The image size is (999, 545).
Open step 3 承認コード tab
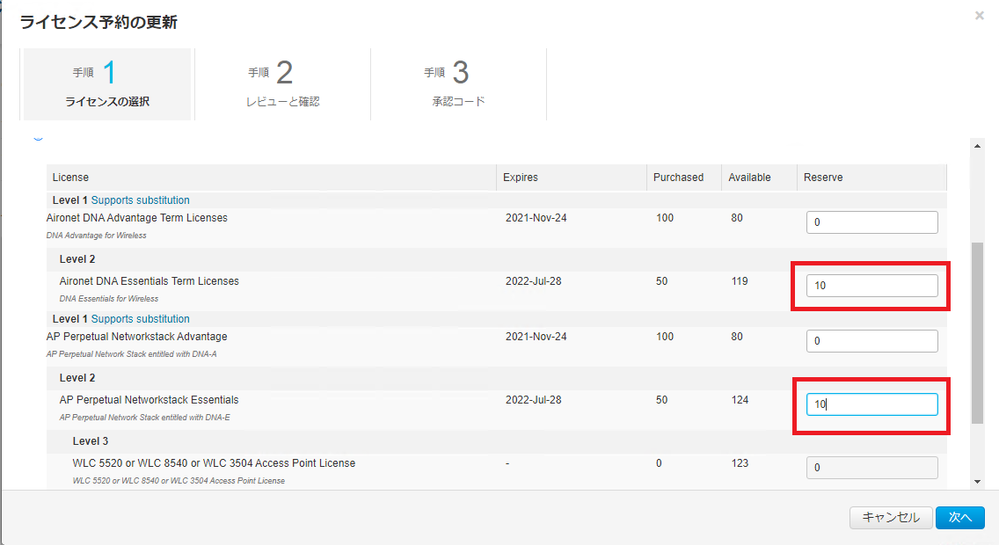click(x=459, y=84)
